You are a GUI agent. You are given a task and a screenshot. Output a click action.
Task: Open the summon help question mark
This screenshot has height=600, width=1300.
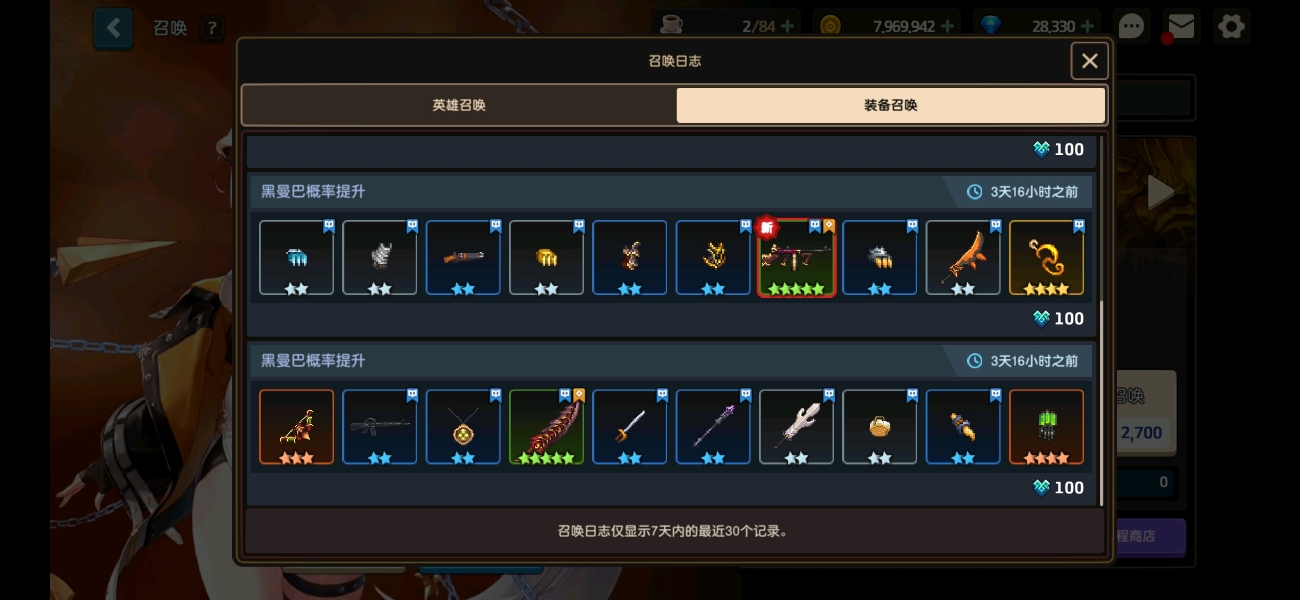(x=211, y=28)
